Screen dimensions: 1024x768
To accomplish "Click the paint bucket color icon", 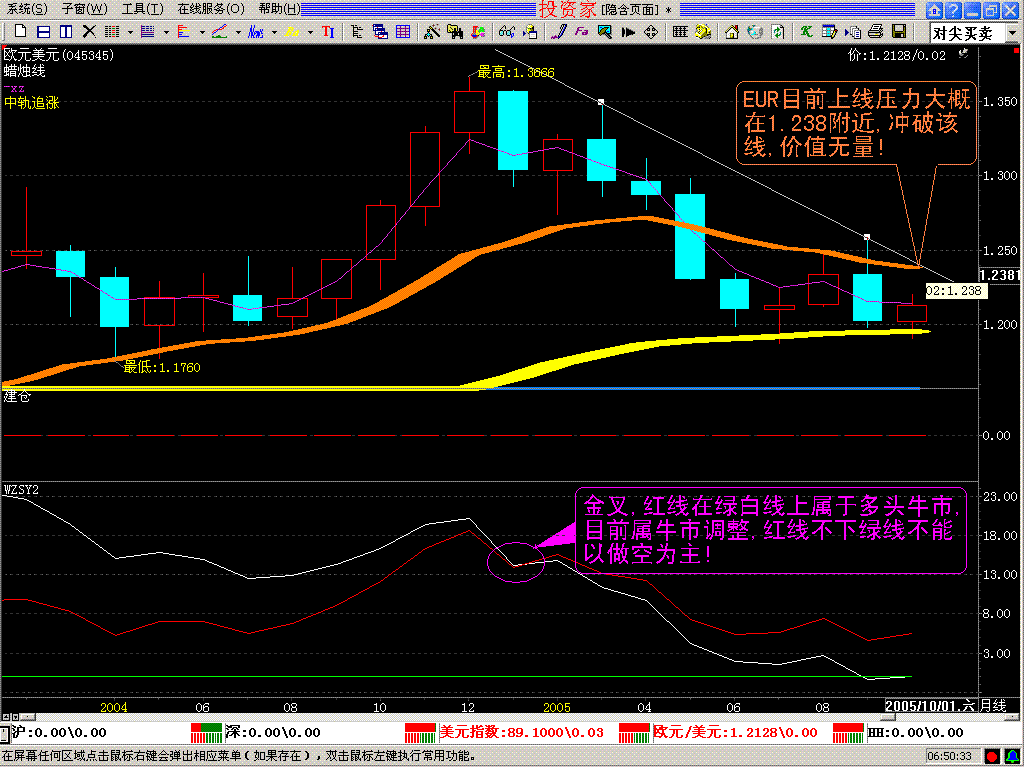I will pos(478,31).
